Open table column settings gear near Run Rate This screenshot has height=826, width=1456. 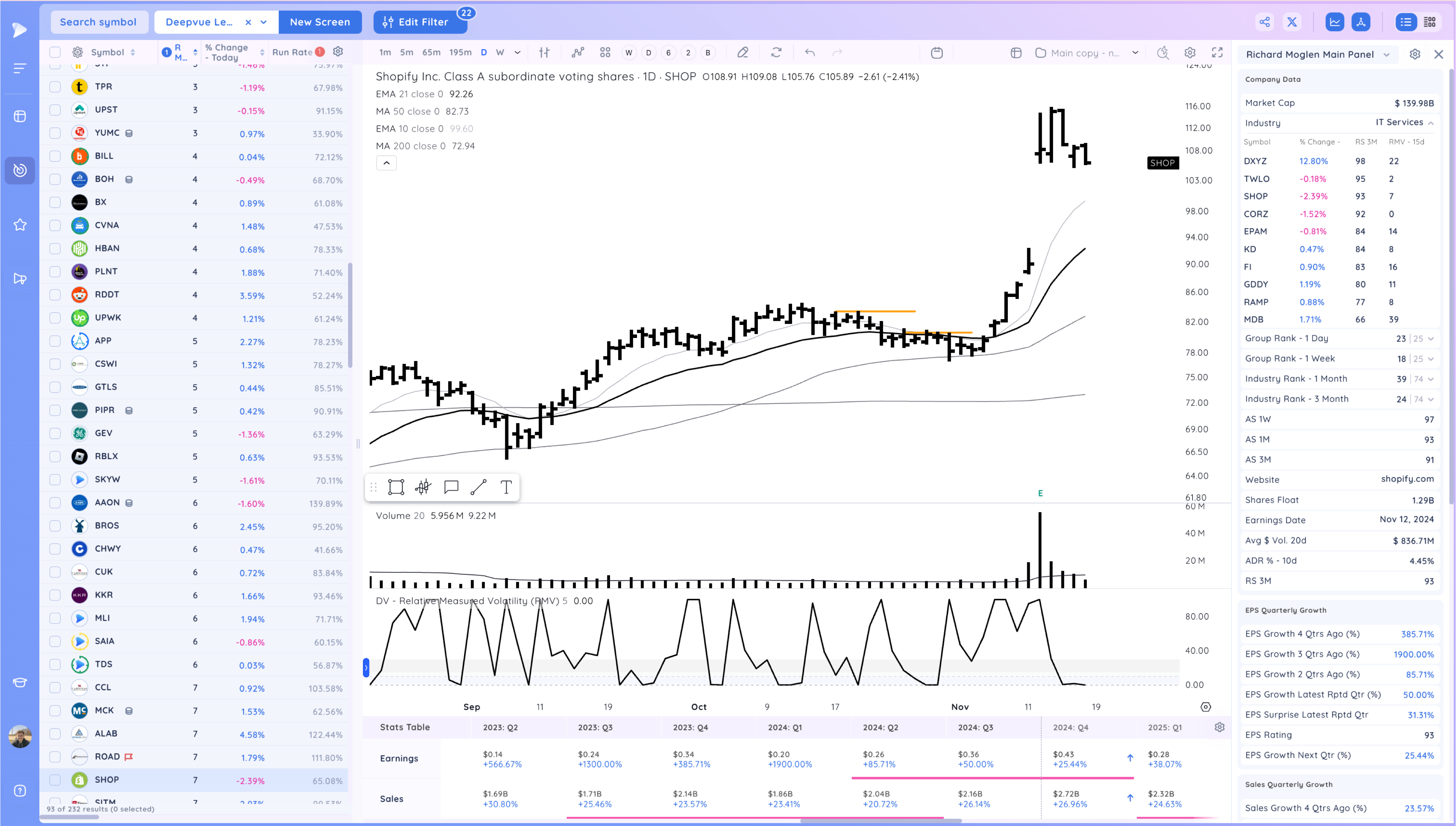(x=338, y=52)
